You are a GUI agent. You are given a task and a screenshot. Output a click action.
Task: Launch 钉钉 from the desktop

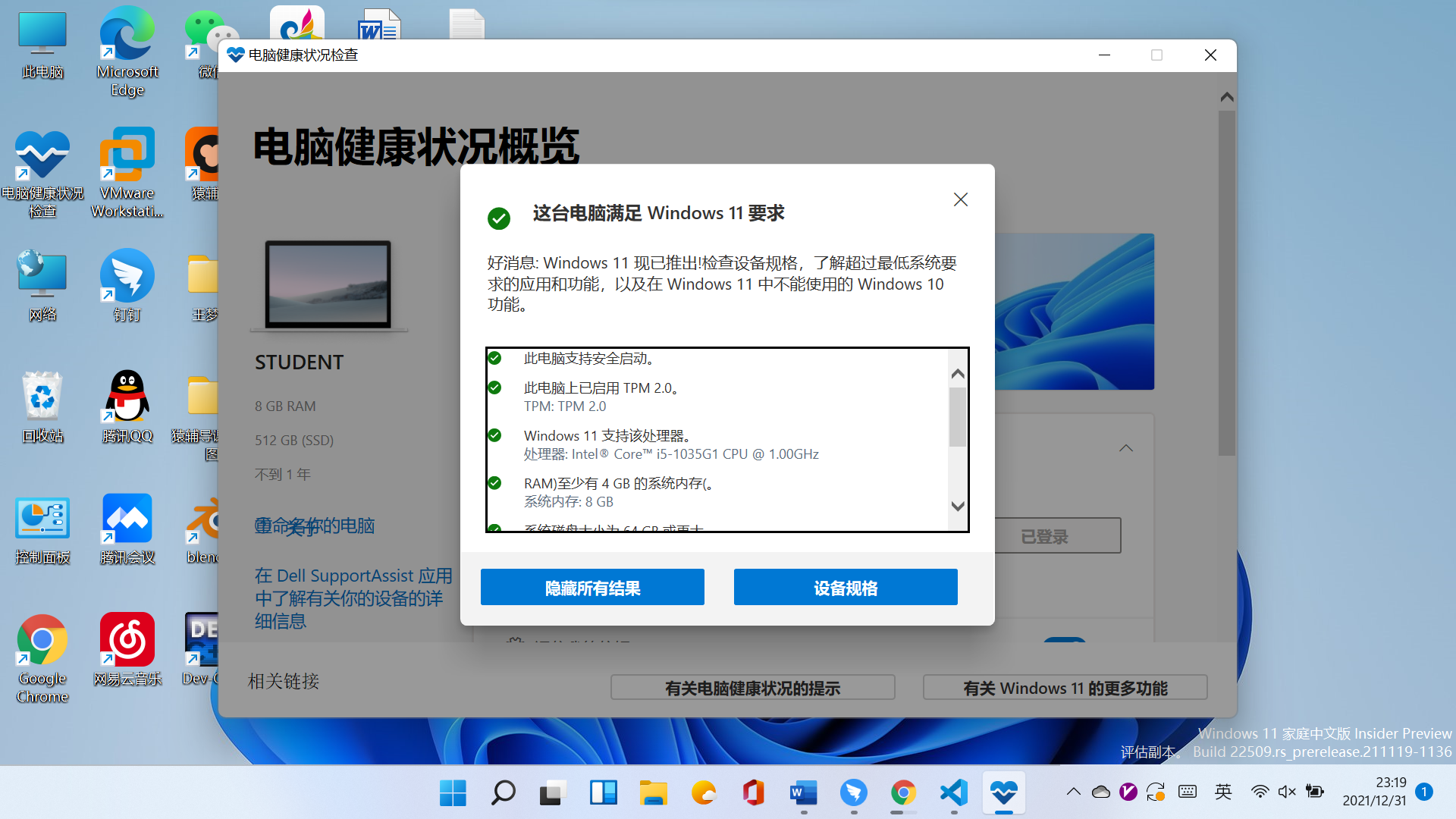click(127, 287)
